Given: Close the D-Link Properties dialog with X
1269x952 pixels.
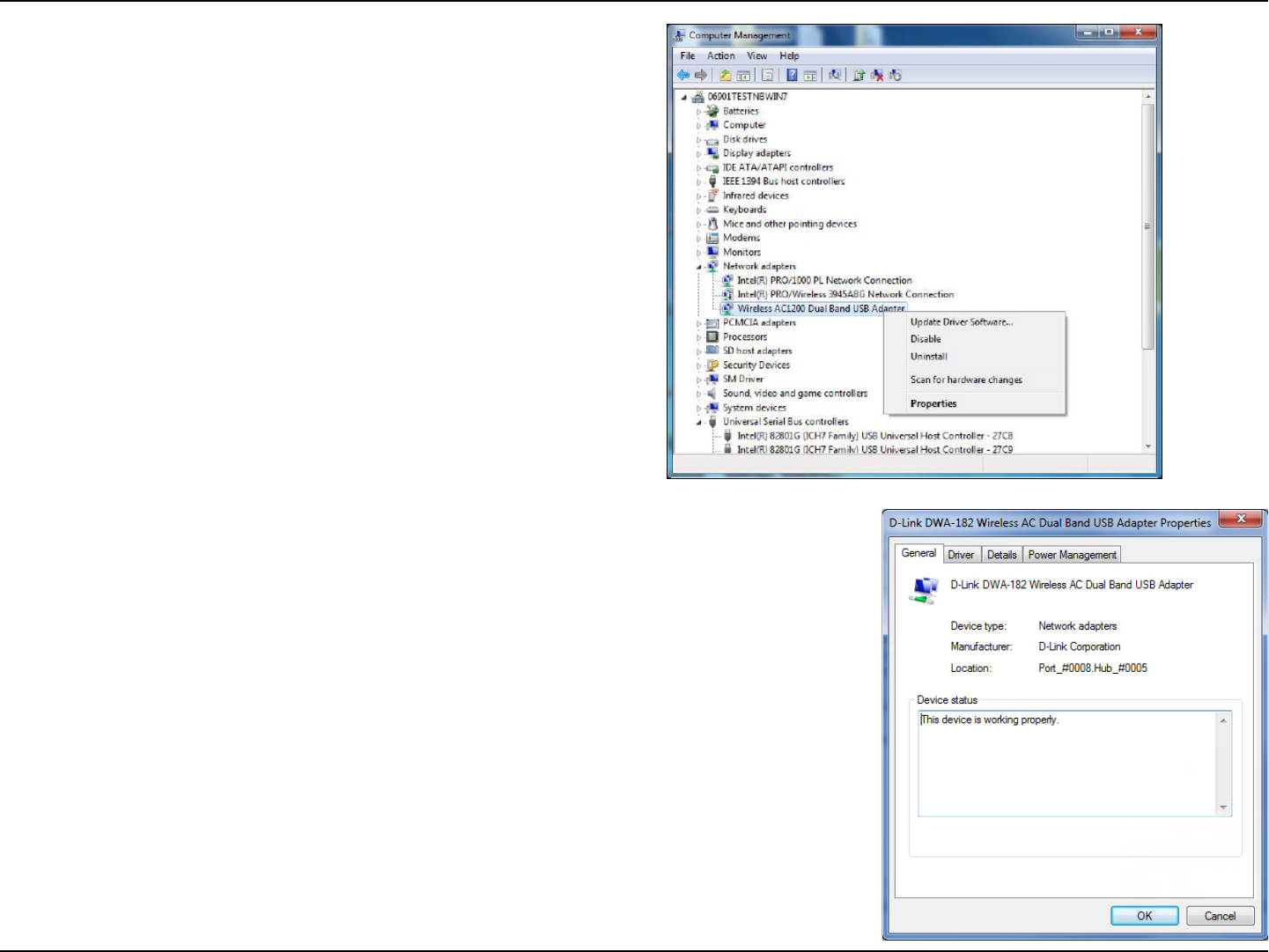Looking at the screenshot, I should [x=1241, y=519].
